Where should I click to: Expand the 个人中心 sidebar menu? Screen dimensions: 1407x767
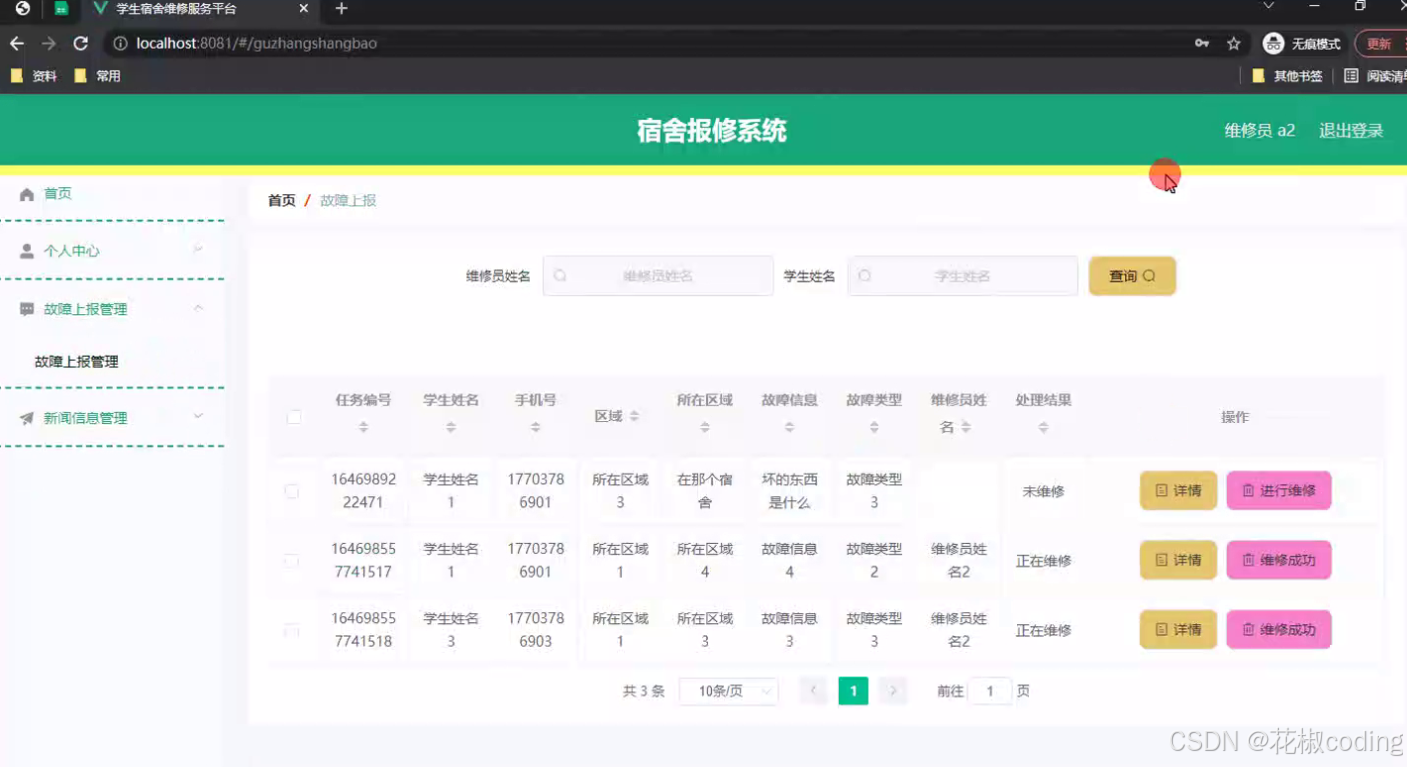coord(198,250)
